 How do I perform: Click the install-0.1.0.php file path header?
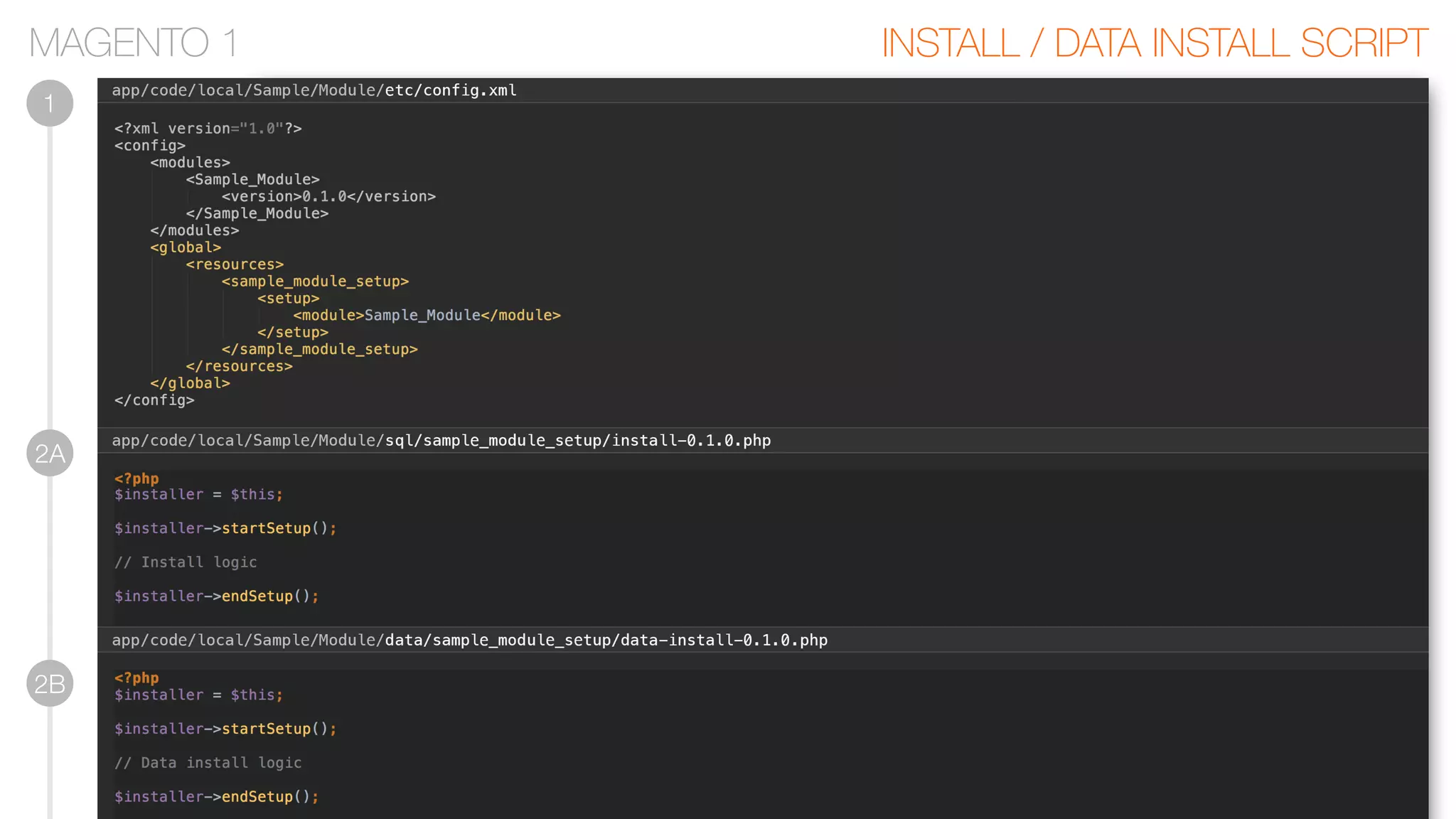[x=441, y=440]
